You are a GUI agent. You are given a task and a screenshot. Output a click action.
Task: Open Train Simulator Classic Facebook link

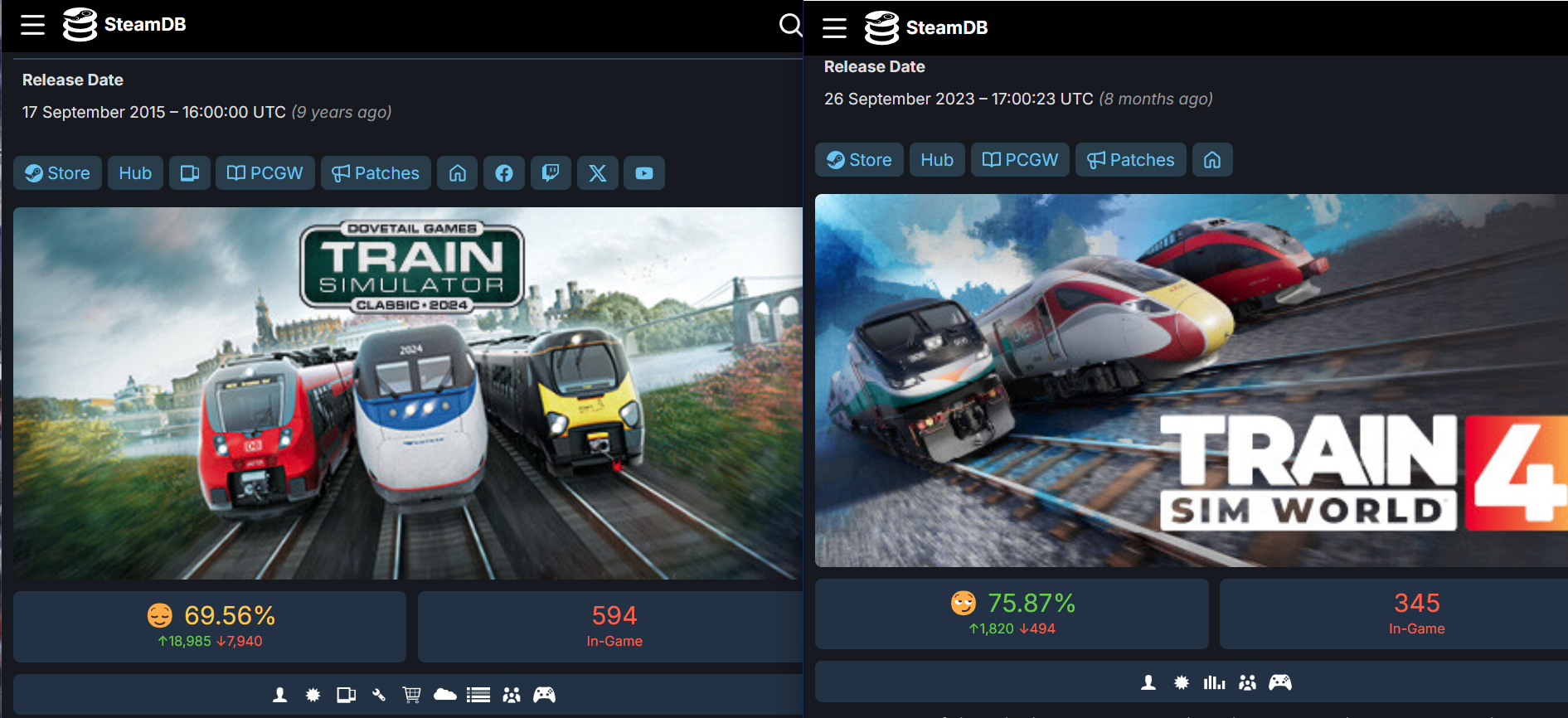point(504,173)
